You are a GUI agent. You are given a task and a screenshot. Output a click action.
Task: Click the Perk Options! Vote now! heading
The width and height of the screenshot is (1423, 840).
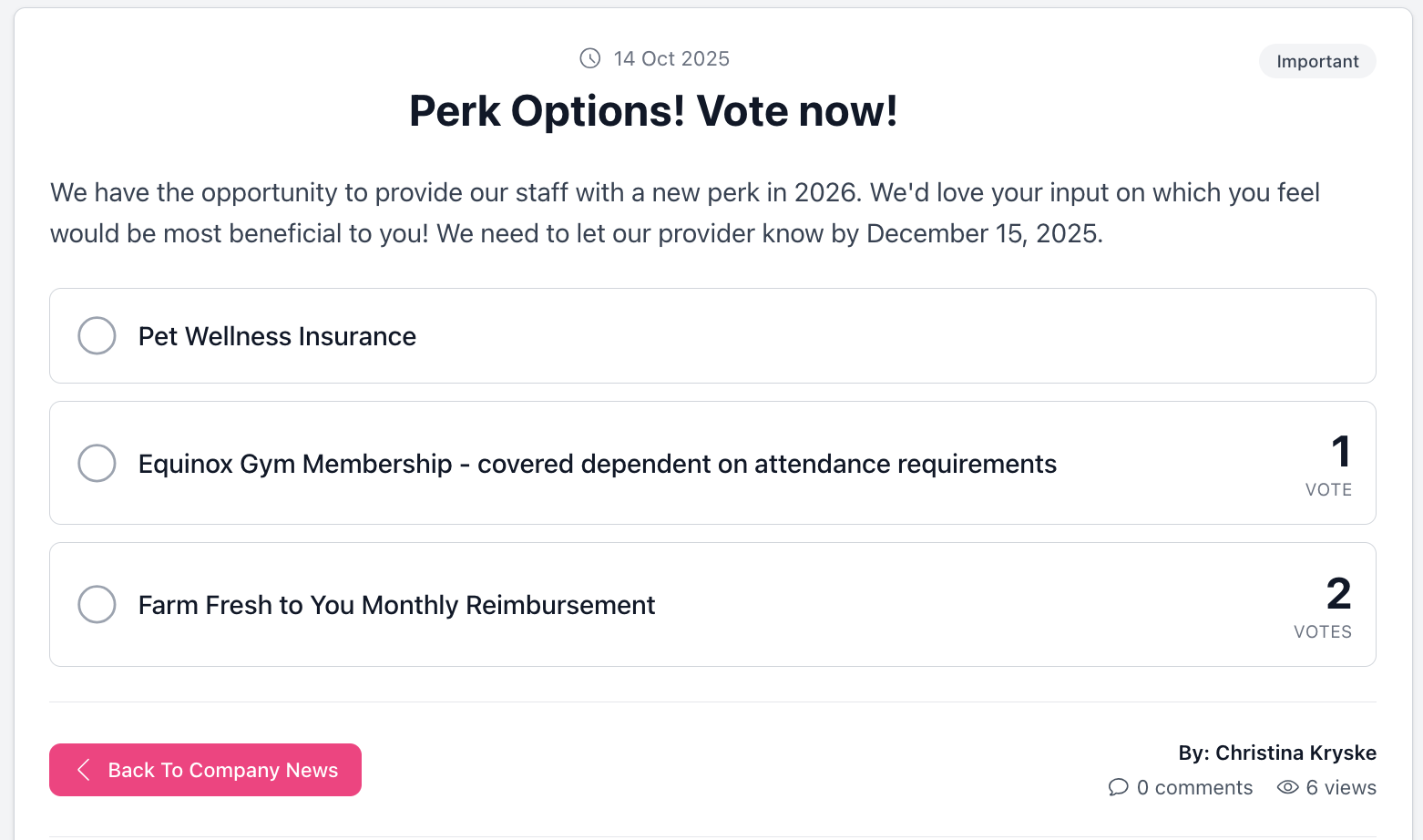[x=653, y=111]
